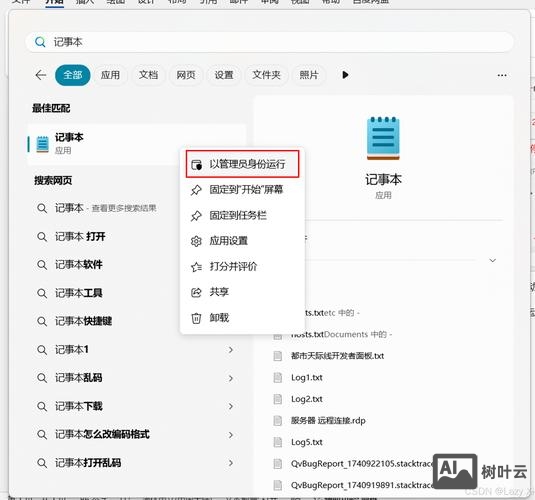Click the small Notepad icon in best match
The image size is (535, 500).
coord(43,144)
